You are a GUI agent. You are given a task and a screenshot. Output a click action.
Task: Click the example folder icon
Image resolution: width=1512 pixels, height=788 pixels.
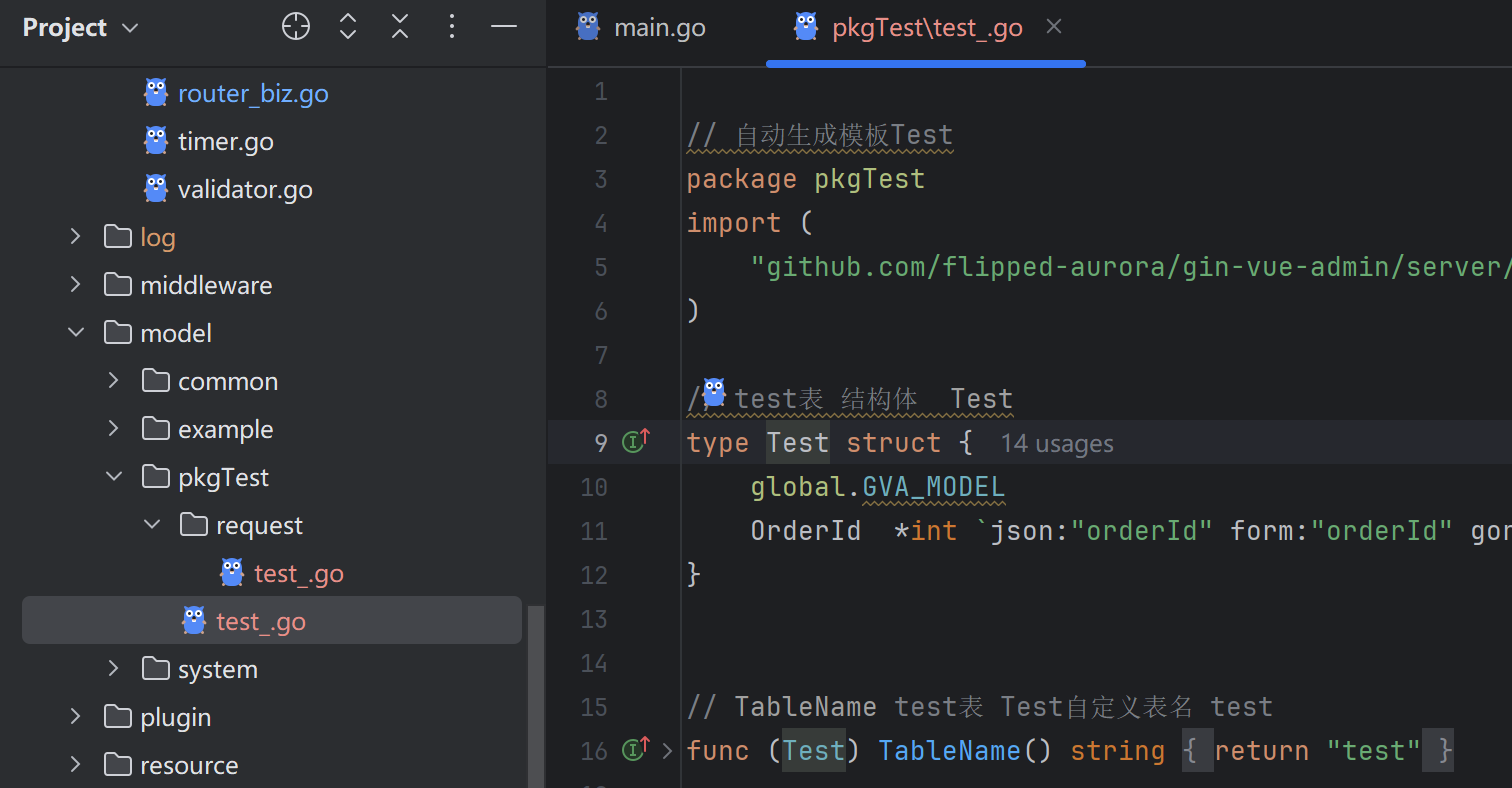156,429
